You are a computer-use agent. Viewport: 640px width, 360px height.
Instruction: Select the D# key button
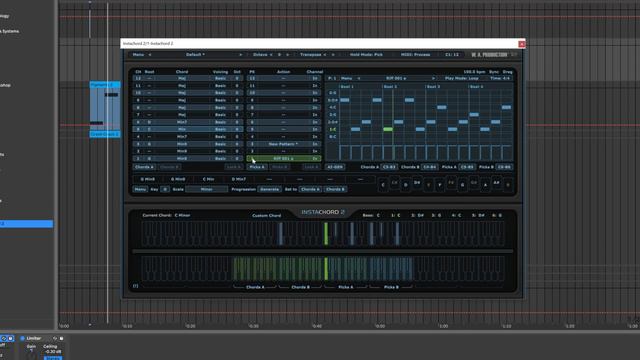417,183
